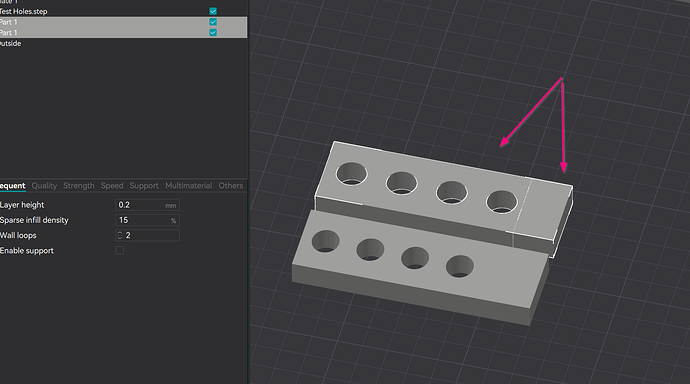This screenshot has height=384, width=690.
Task: Select the Frequent settings tab
Action: pos(12,186)
